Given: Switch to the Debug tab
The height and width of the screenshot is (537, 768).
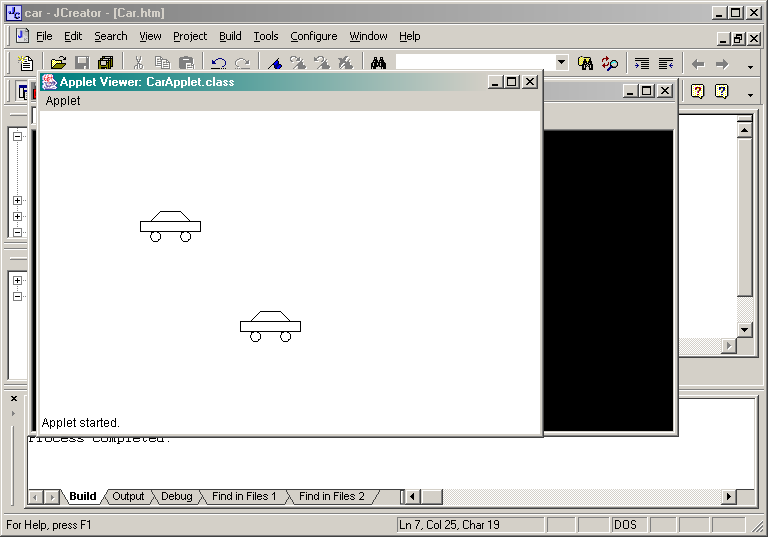Looking at the screenshot, I should pos(177,496).
